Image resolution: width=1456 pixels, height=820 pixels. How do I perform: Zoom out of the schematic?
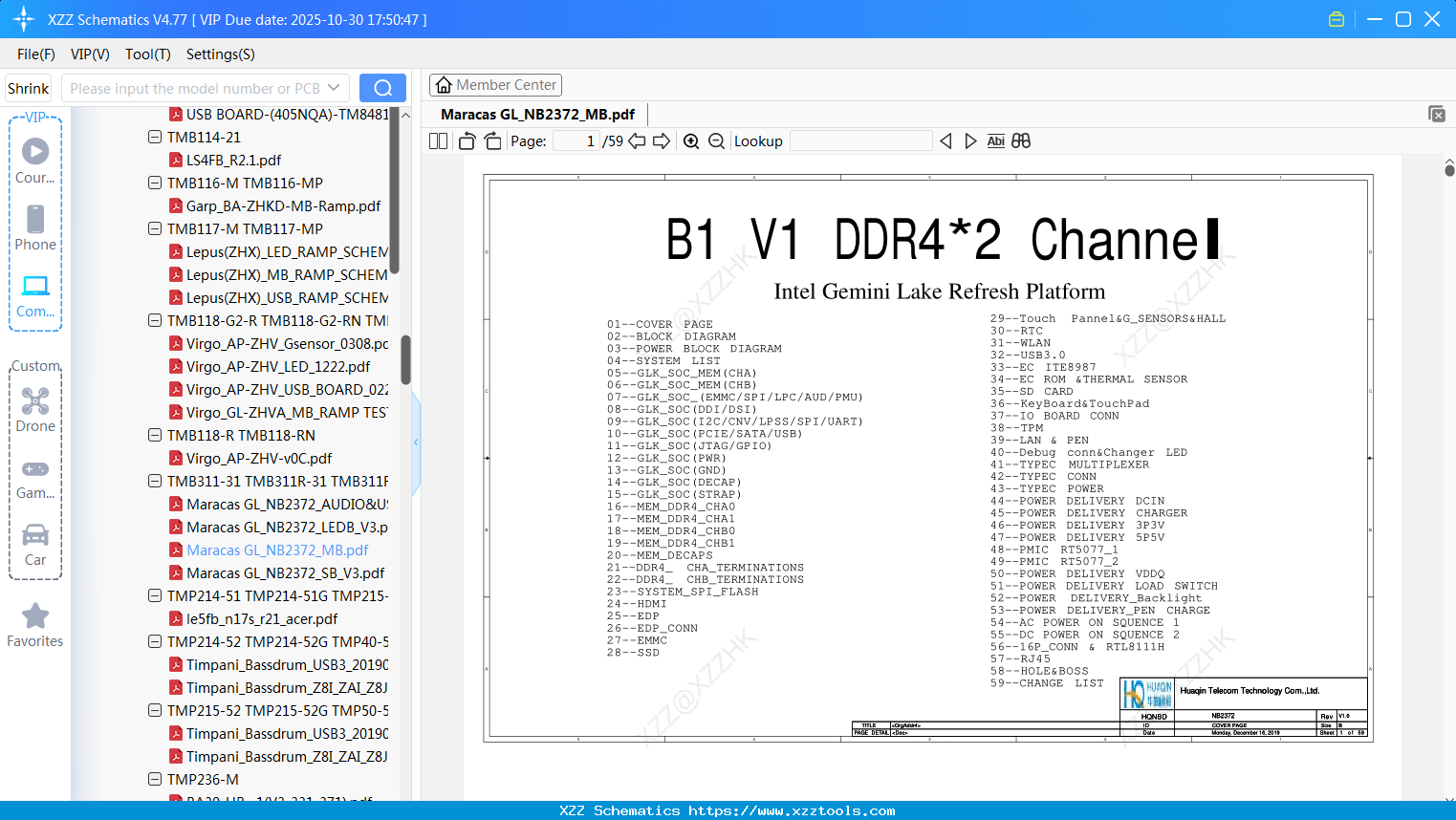717,141
